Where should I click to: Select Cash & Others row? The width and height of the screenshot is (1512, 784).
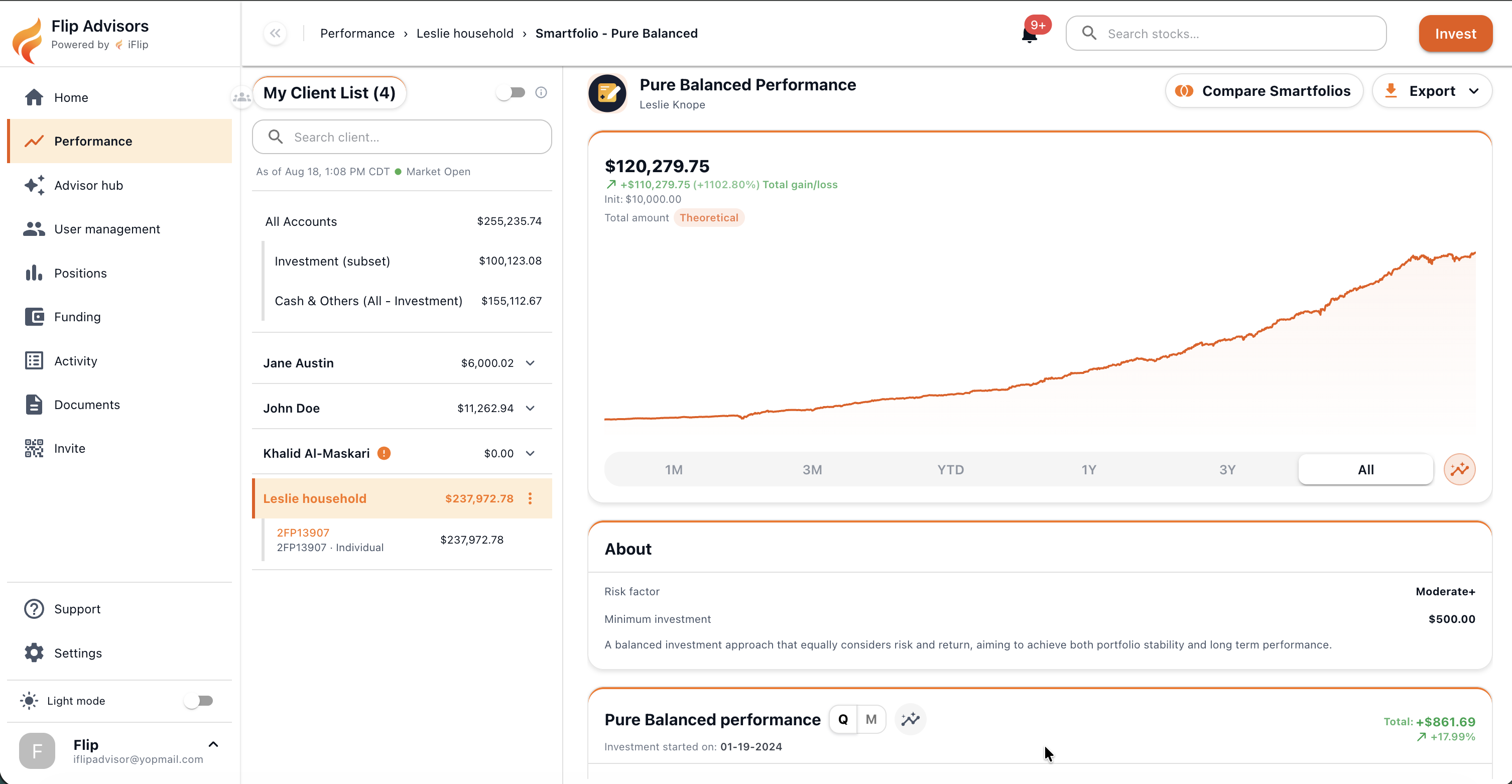pyautogui.click(x=407, y=301)
